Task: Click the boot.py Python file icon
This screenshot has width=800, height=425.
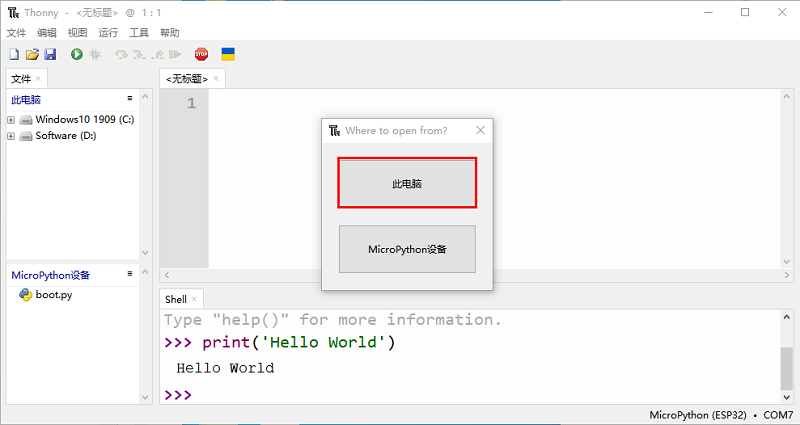Action: [x=25, y=295]
